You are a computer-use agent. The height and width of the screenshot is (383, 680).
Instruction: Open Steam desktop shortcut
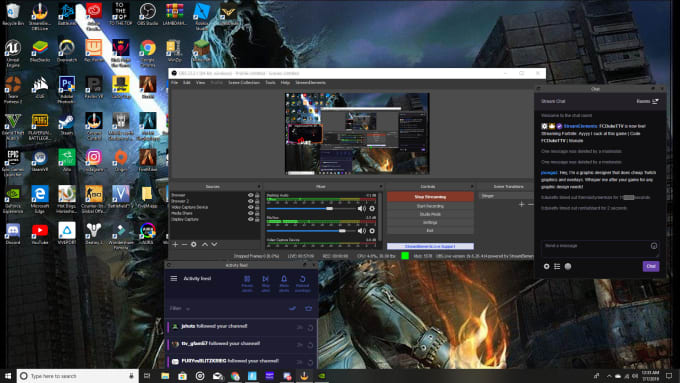[x=67, y=125]
